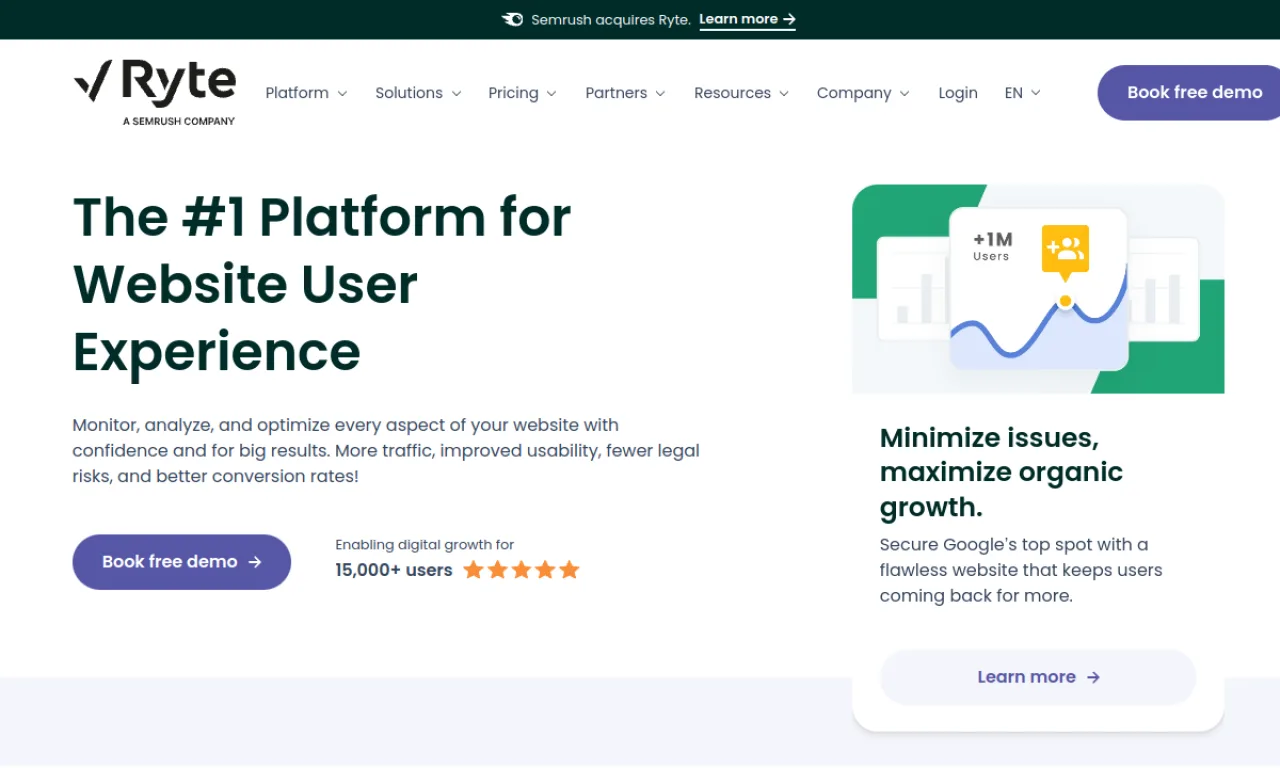Click the 'A SEMRUSH COMPANY' tagline
Image resolution: width=1280 pixels, height=768 pixels.
179,121
